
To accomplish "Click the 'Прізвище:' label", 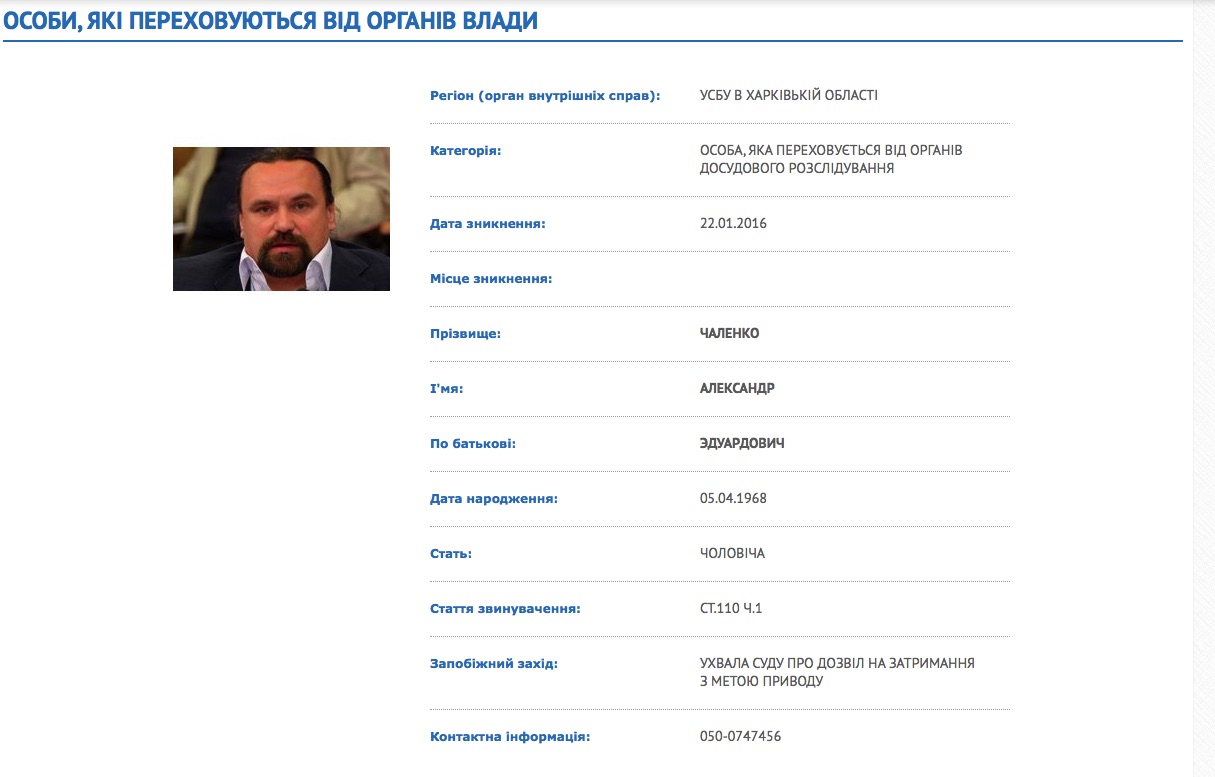I will click(465, 334).
